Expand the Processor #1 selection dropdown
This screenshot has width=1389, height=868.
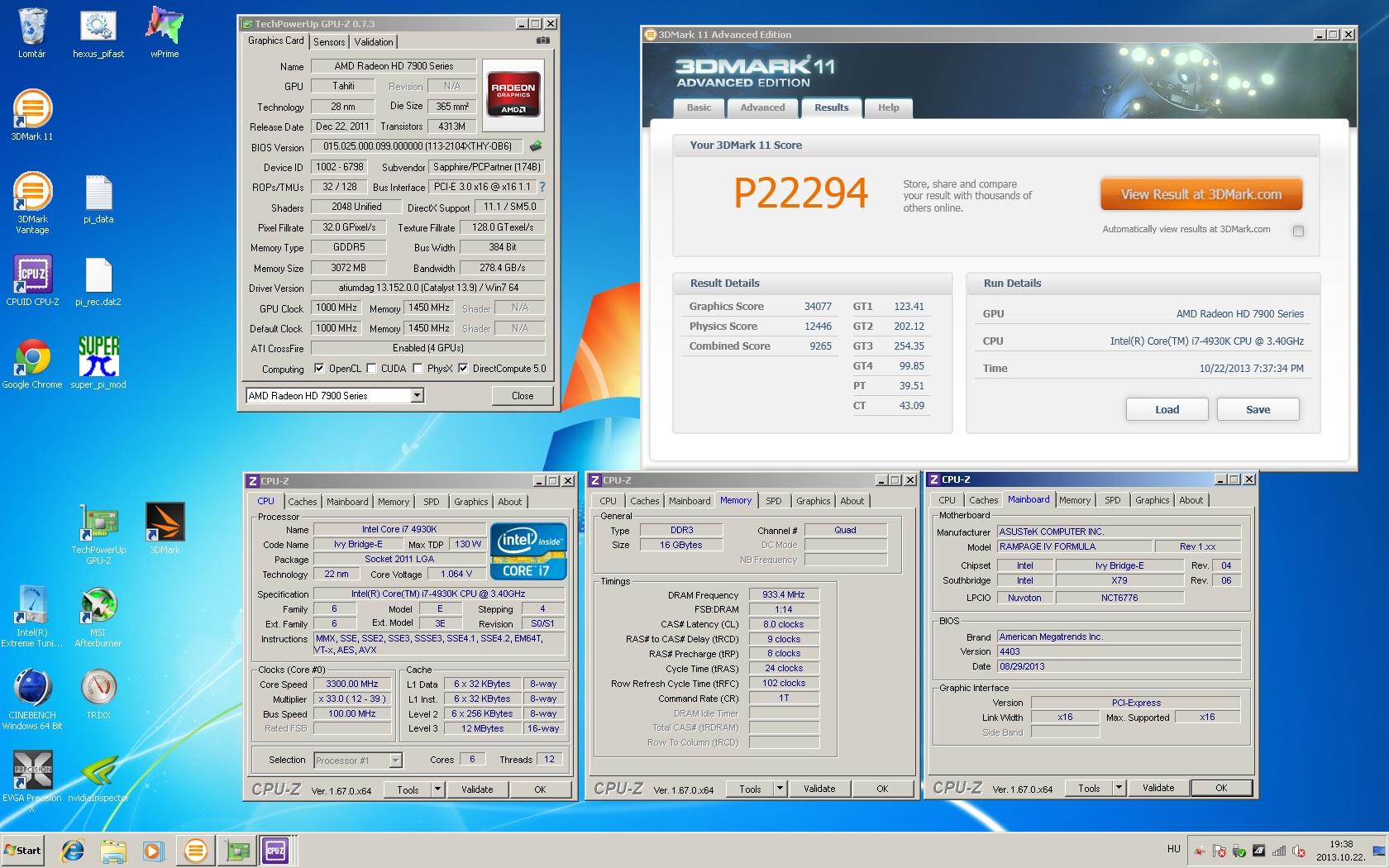click(x=395, y=760)
